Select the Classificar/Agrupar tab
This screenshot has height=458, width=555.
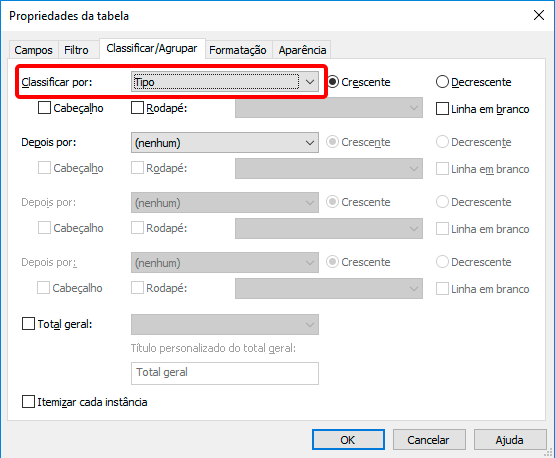click(x=152, y=48)
